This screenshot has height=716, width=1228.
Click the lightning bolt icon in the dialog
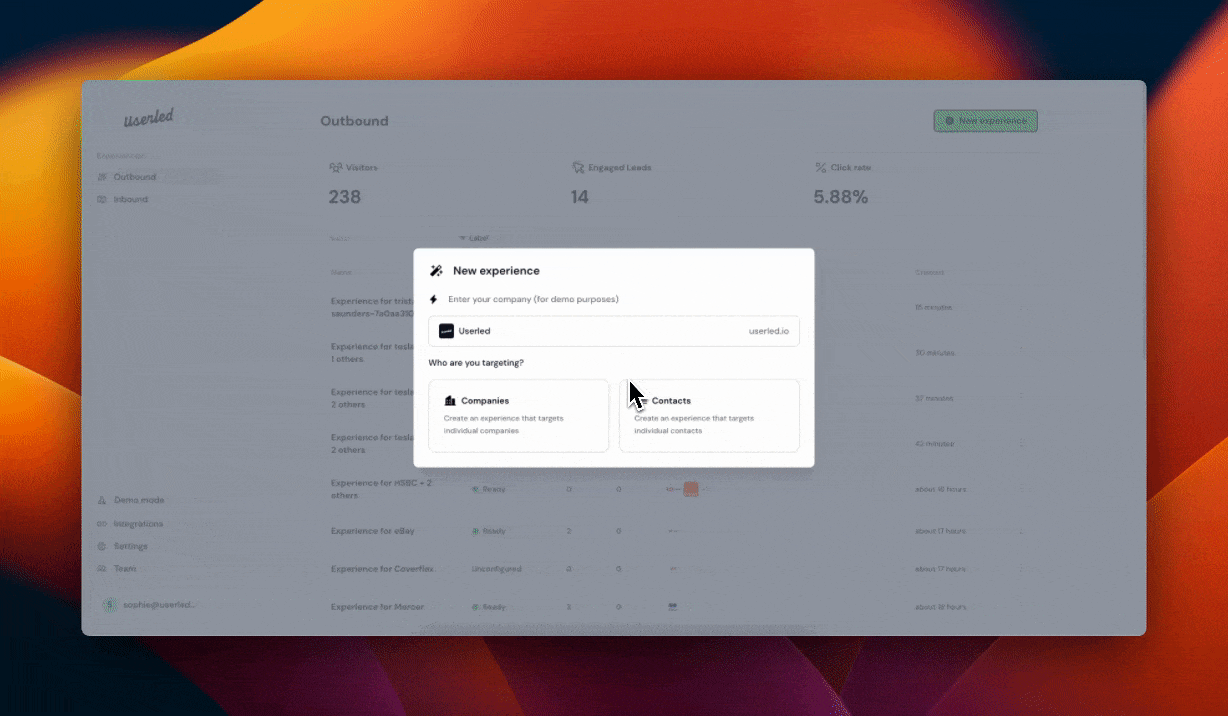click(434, 299)
